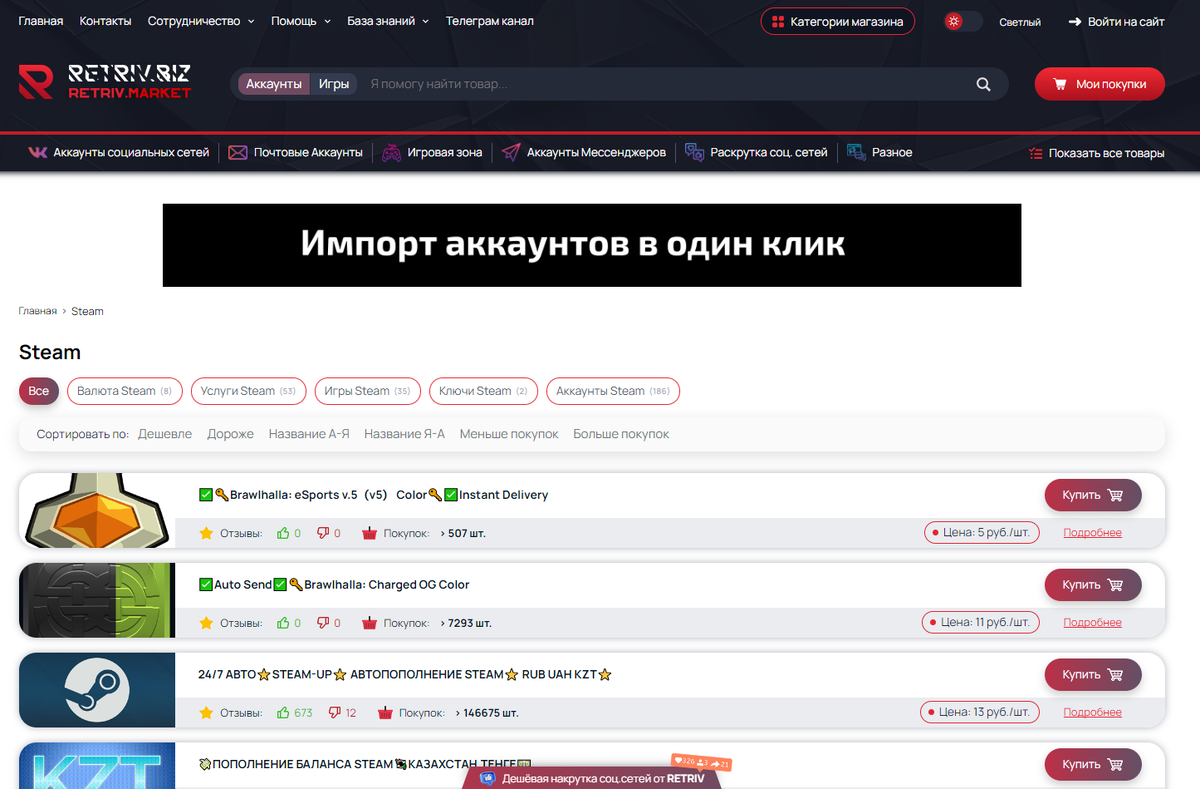Click Главная breadcrumb link
Screen dimensions: 1200x789
(37, 311)
